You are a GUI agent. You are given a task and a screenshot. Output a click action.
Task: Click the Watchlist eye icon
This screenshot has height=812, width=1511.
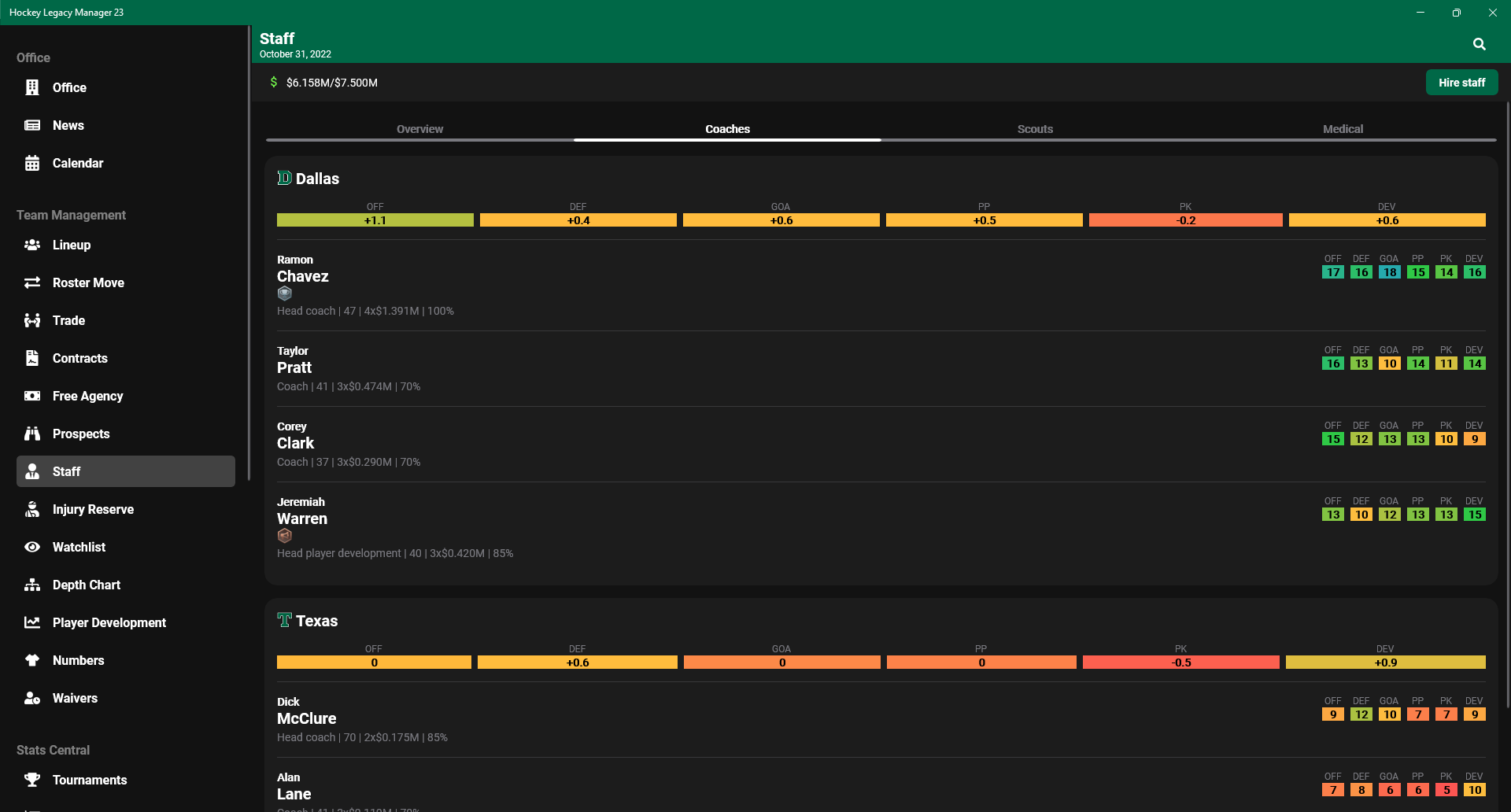click(x=32, y=547)
